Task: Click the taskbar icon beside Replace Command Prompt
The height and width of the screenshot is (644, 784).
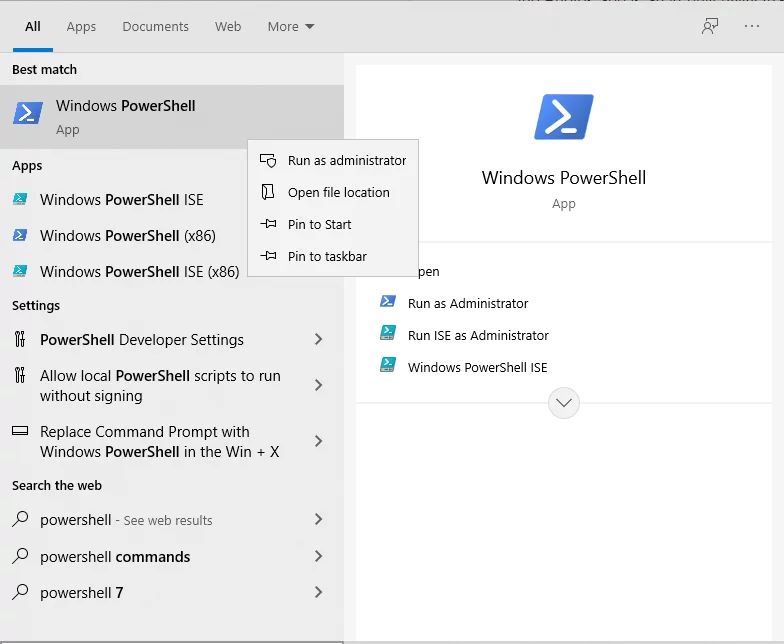Action: pyautogui.click(x=20, y=430)
